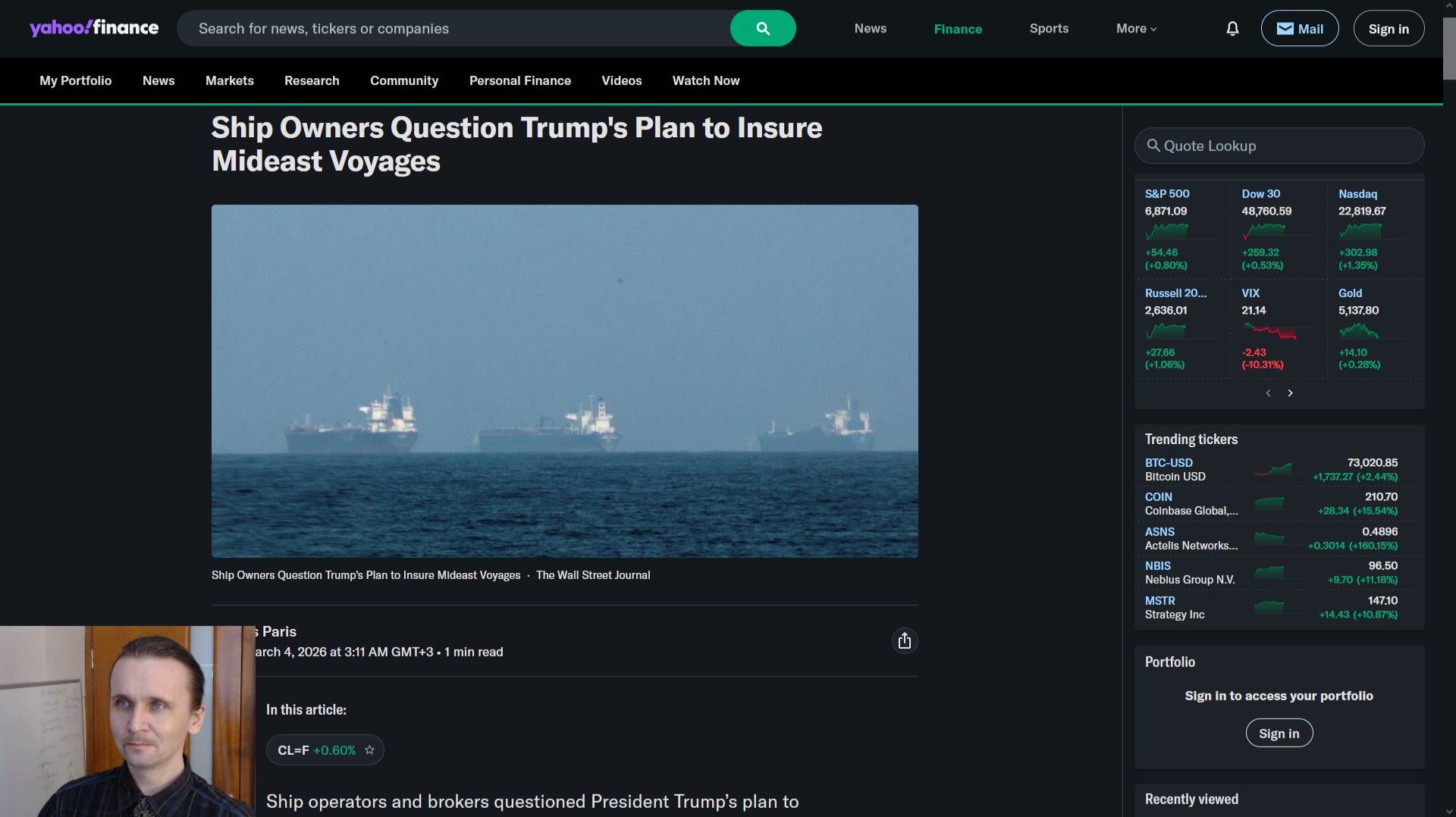1456x817 pixels.
Task: Click the ships article image
Action: (x=564, y=381)
